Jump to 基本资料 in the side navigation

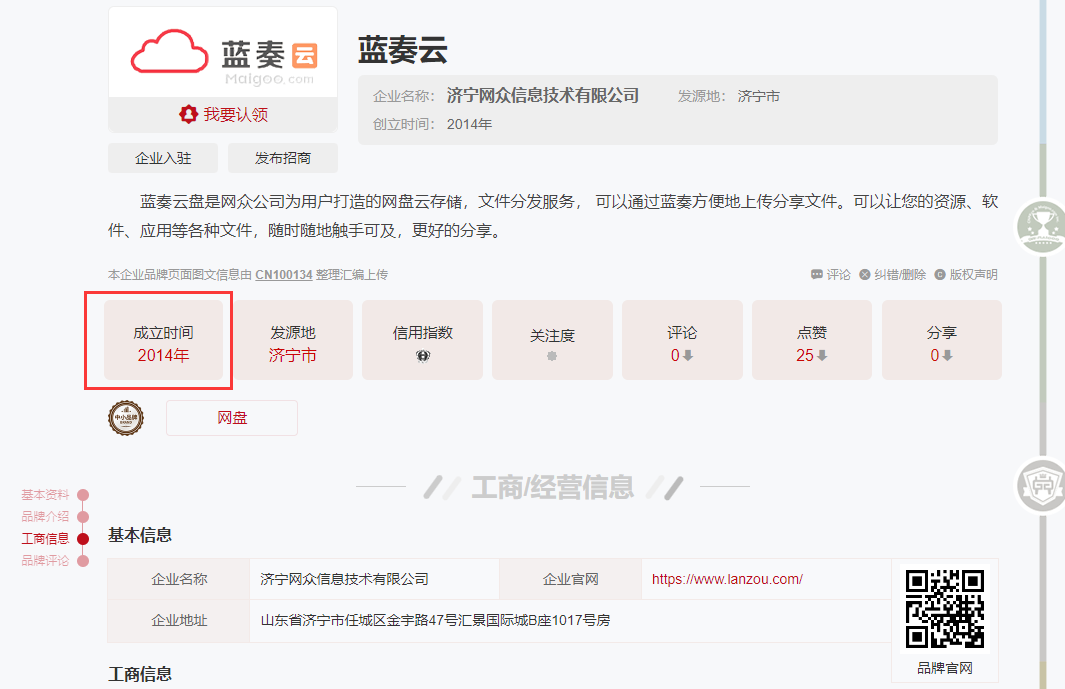tap(45, 495)
